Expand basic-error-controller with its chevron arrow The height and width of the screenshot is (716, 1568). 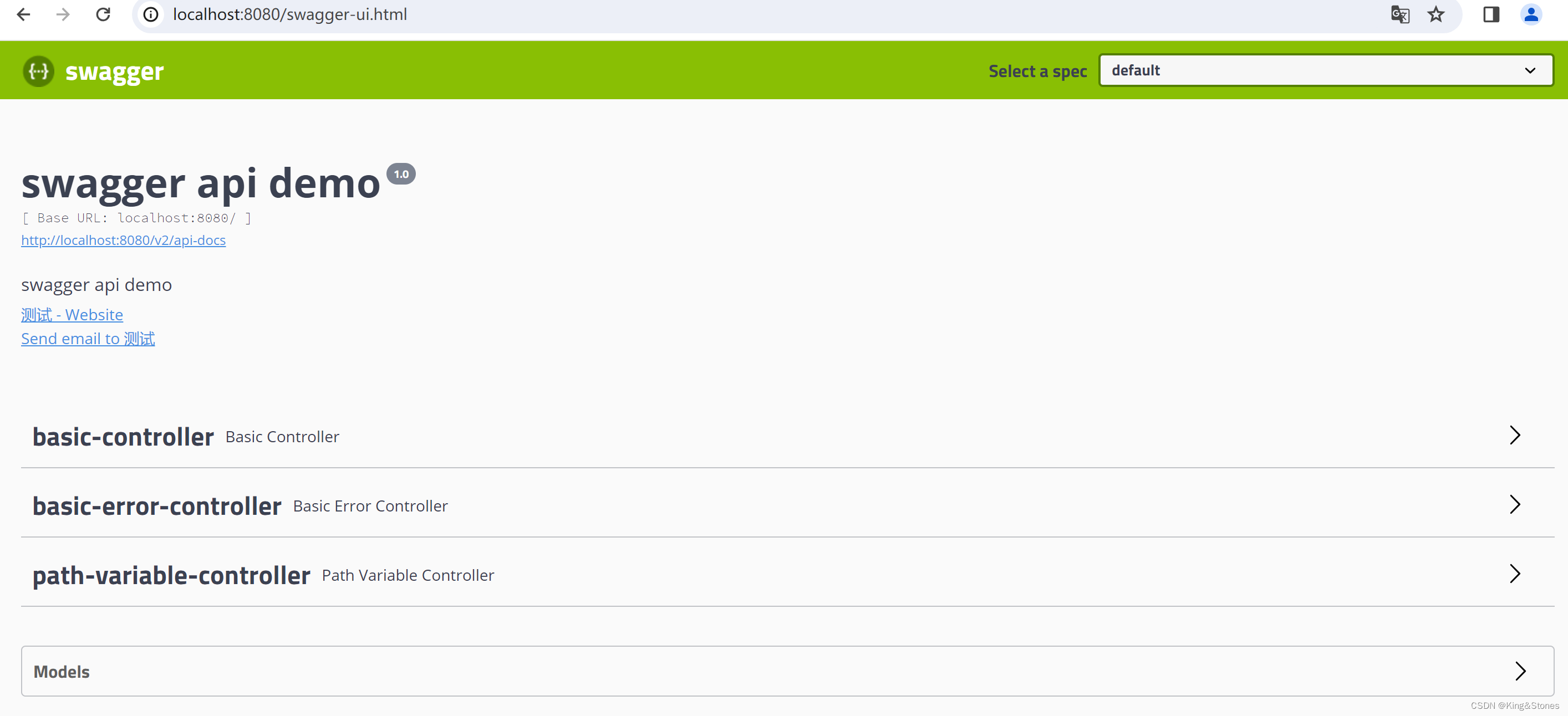click(x=1515, y=504)
